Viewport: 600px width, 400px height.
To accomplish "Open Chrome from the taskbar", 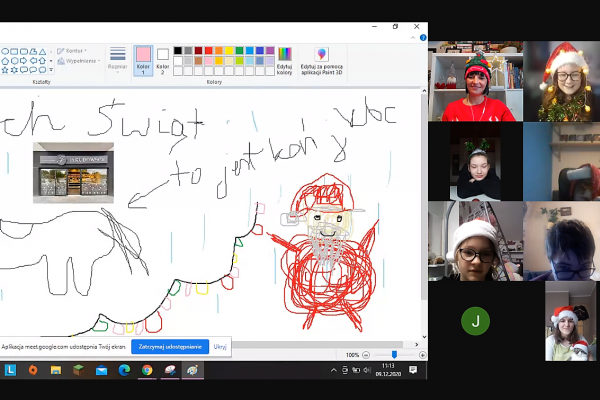I will (147, 370).
